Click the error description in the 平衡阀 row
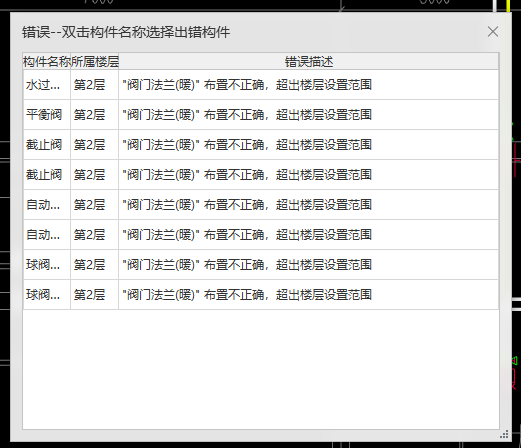This screenshot has height=448, width=521. point(309,115)
